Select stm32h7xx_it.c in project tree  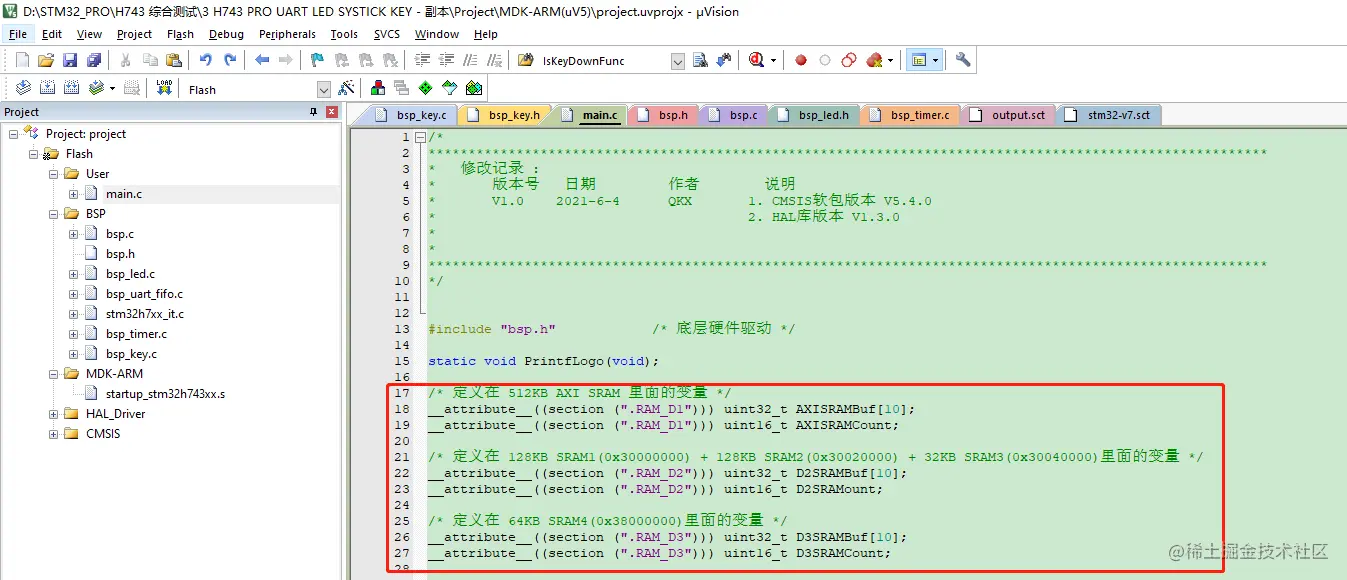click(x=145, y=314)
